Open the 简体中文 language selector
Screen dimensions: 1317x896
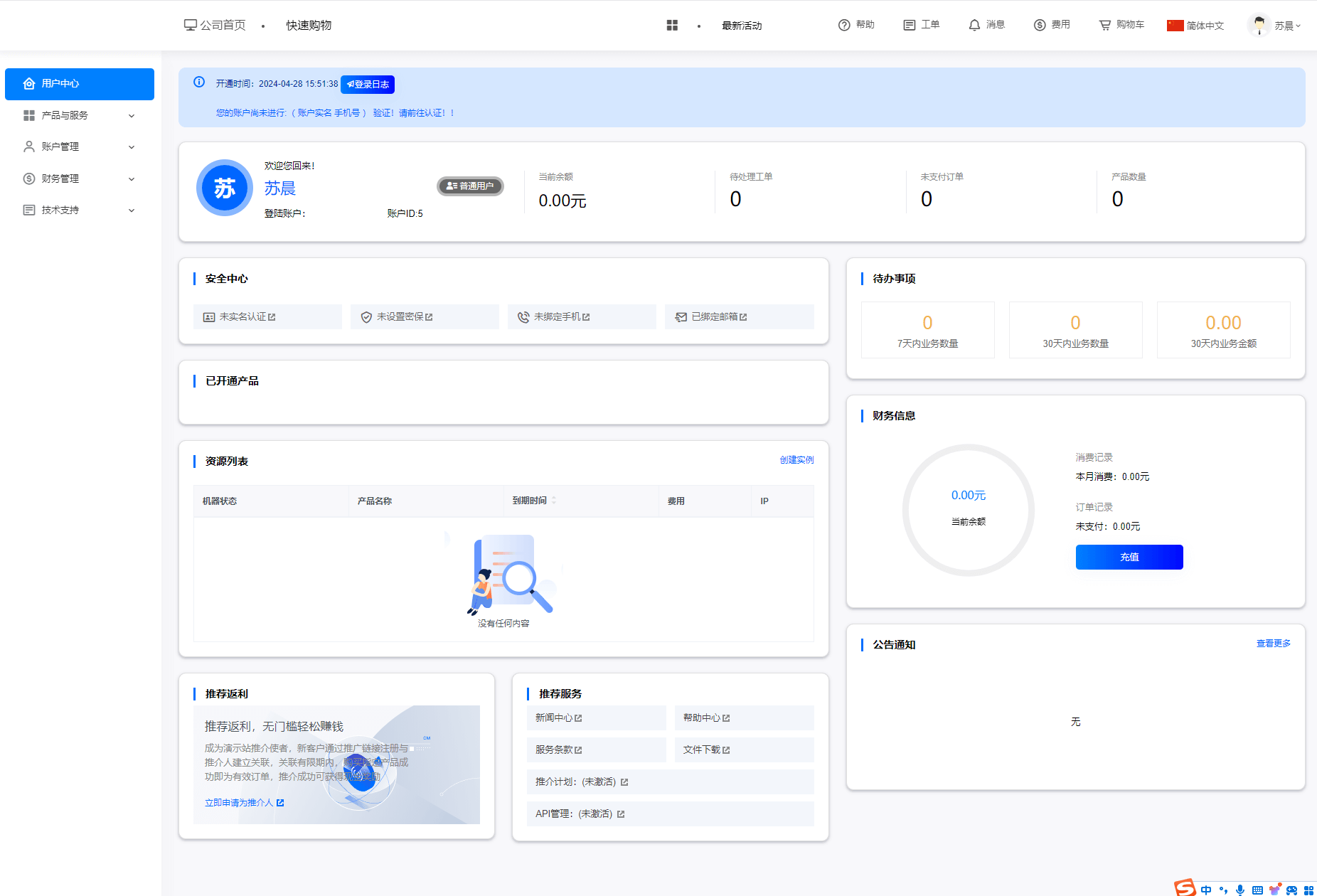[x=1195, y=26]
